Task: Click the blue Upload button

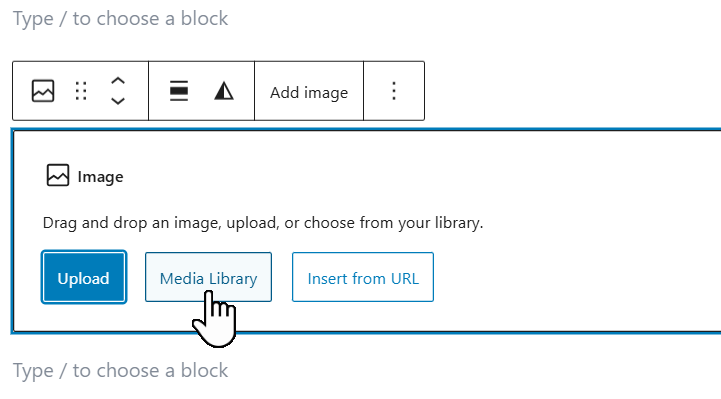Action: 84,277
